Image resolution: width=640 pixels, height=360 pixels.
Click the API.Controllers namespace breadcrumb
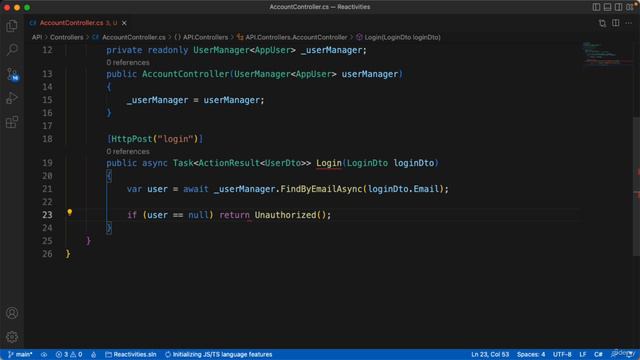pos(201,37)
